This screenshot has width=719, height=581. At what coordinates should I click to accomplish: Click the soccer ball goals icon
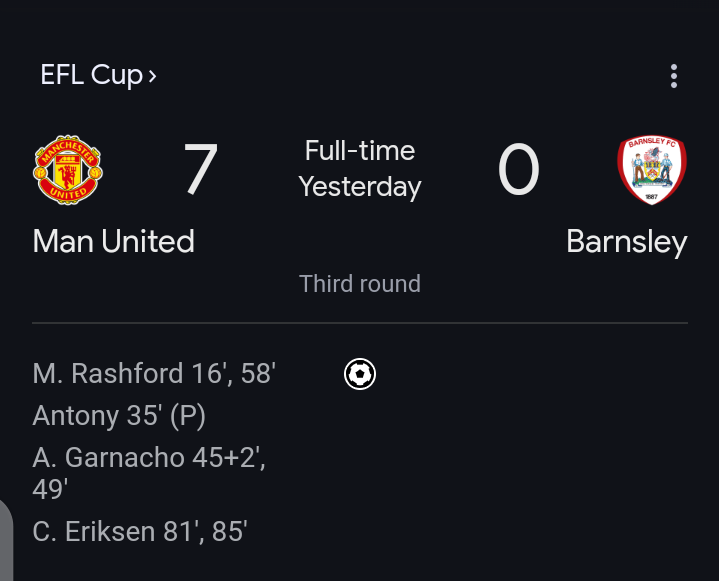pyautogui.click(x=360, y=374)
